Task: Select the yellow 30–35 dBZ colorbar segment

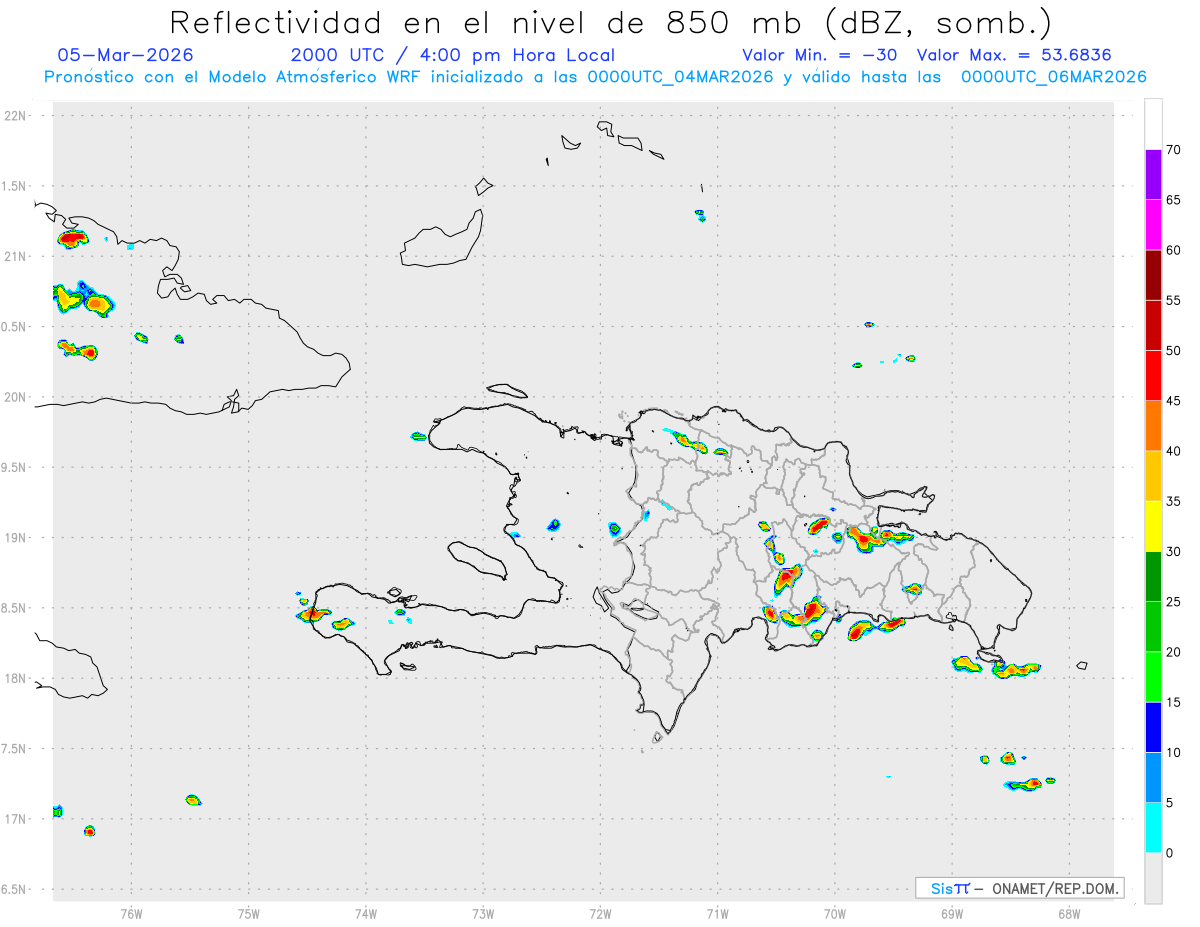Action: pos(1153,526)
